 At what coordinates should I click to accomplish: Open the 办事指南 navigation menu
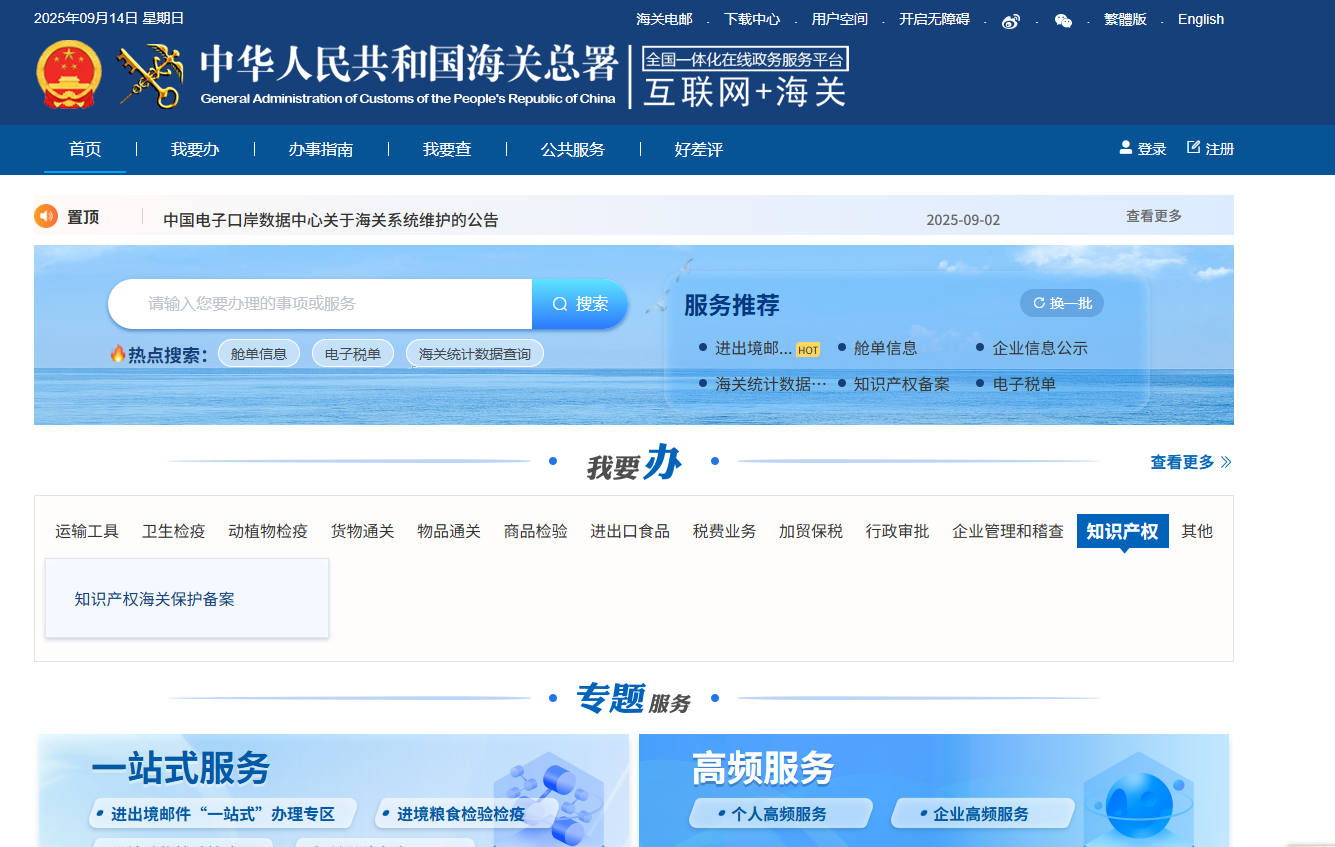pos(321,150)
